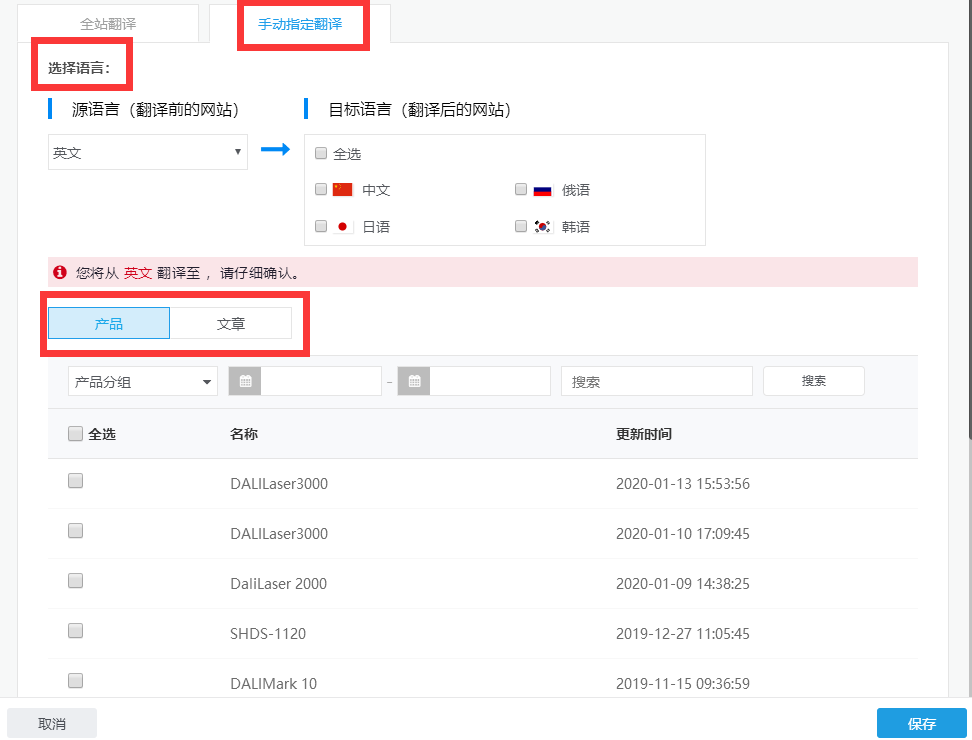Switch to the 文章 tab
Viewport: 972px width, 740px height.
click(x=231, y=324)
